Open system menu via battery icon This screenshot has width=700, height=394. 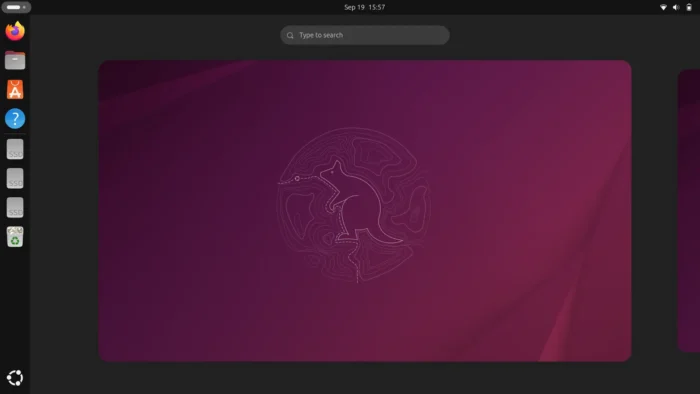(x=689, y=7)
